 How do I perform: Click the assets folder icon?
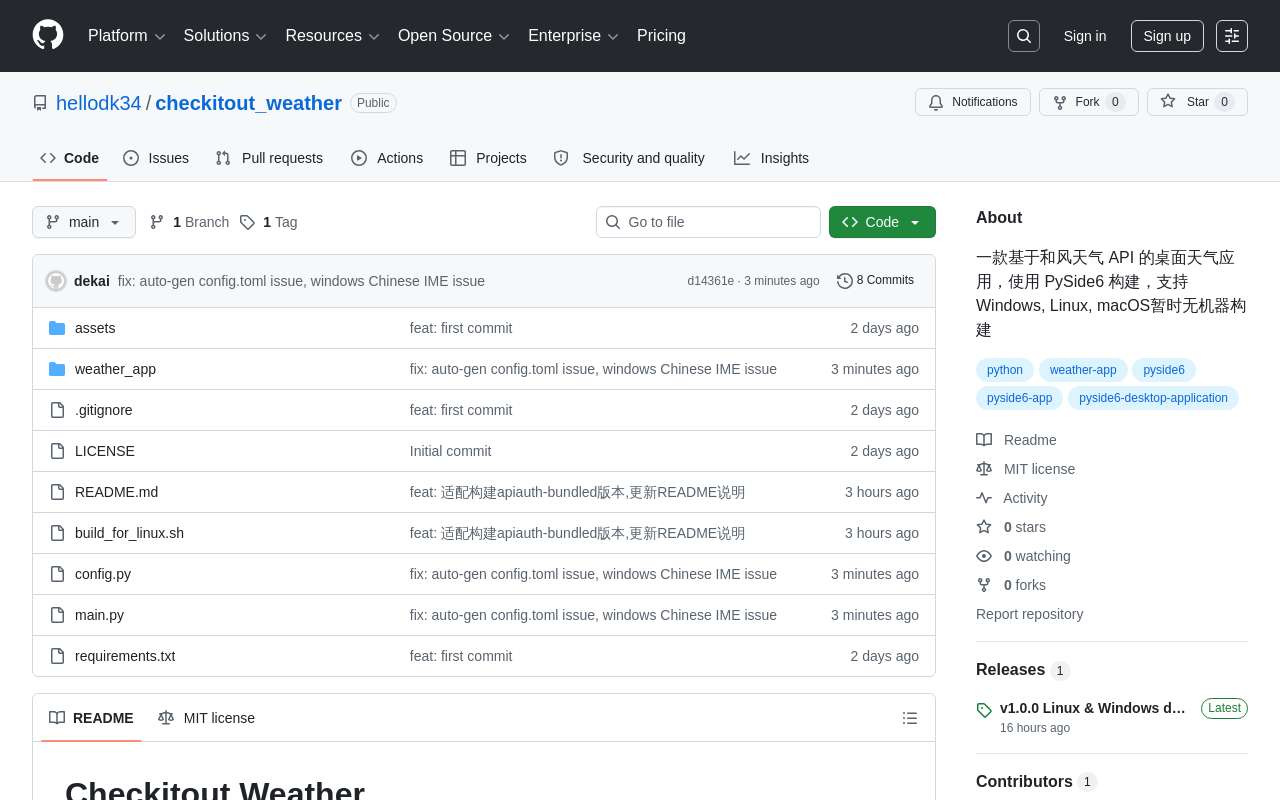point(57,328)
